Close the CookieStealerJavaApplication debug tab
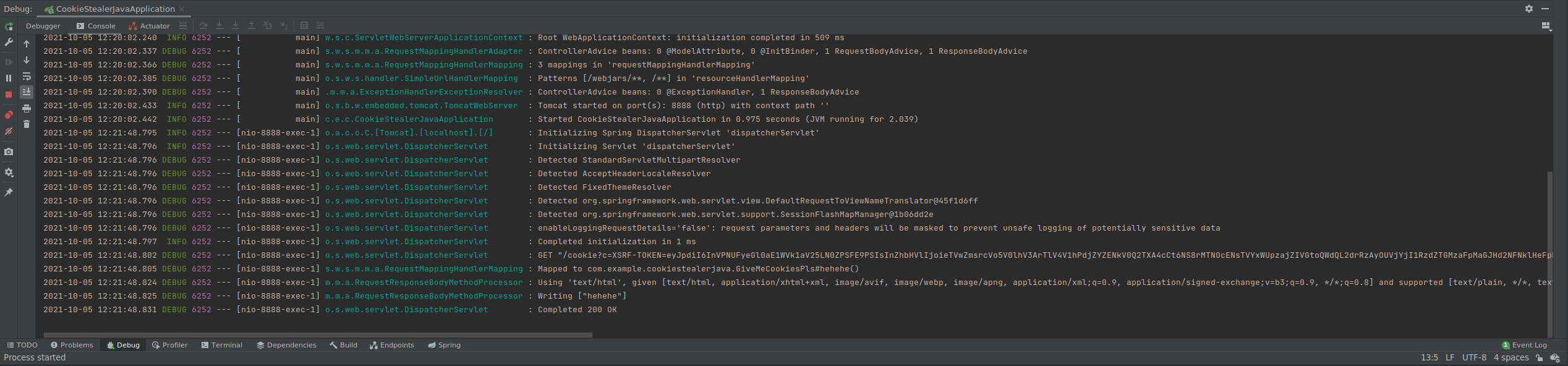Image resolution: width=1568 pixels, height=366 pixels. (182, 9)
